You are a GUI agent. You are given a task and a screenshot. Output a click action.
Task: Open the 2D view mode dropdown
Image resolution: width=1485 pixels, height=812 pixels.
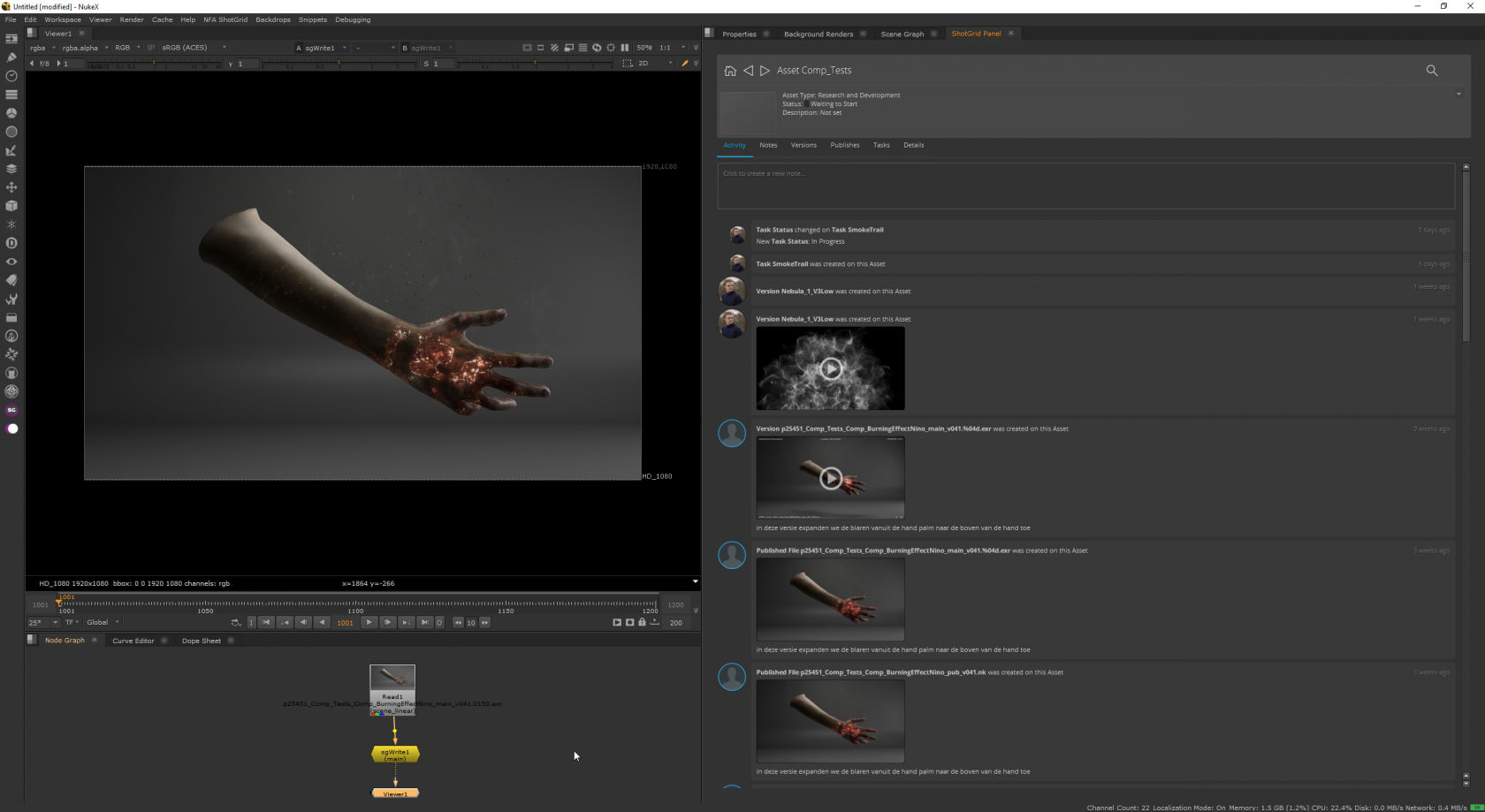coord(655,64)
